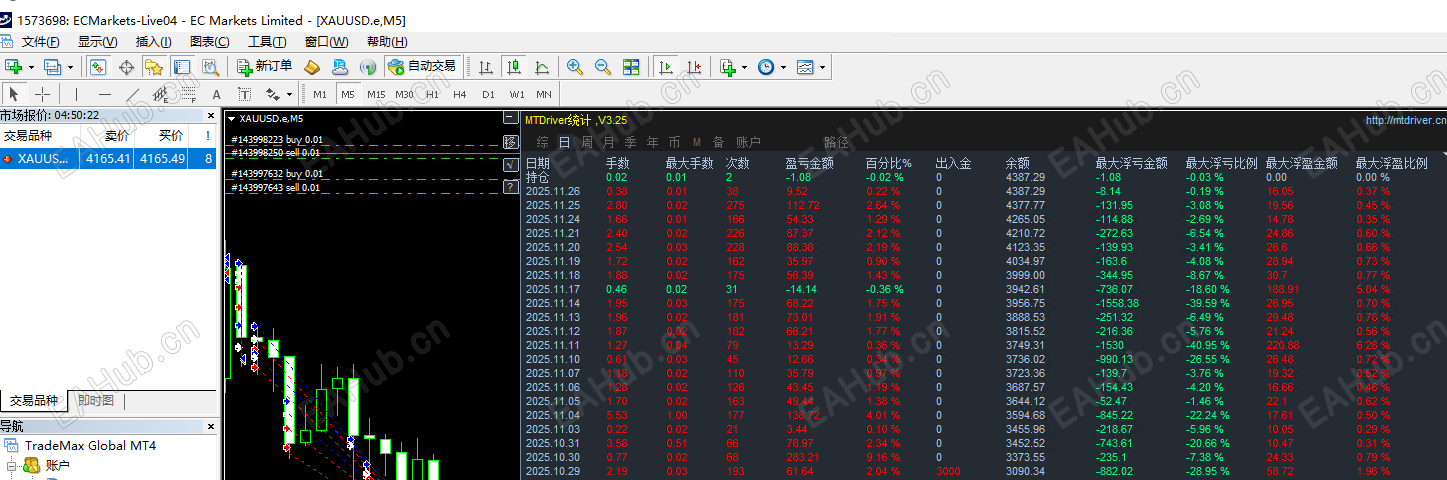Select the text A tool
This screenshot has height=480, width=1447.
click(216, 94)
